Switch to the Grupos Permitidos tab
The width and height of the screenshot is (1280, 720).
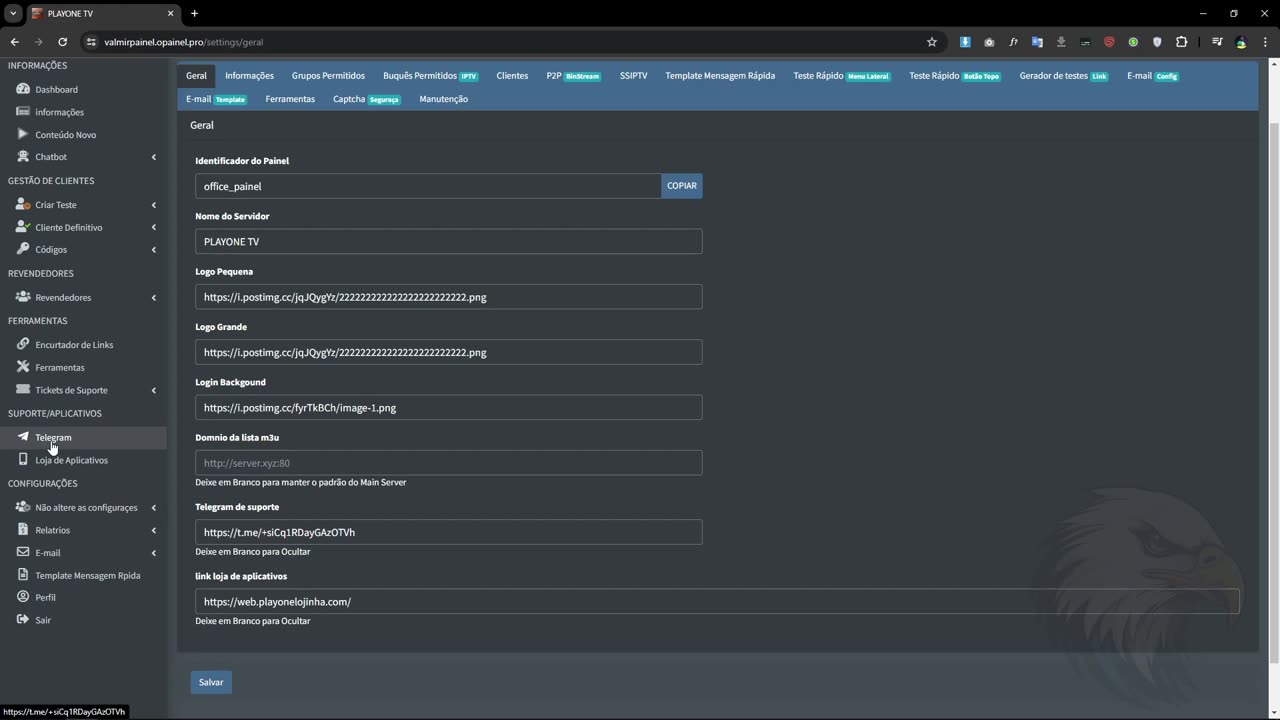[x=328, y=76]
